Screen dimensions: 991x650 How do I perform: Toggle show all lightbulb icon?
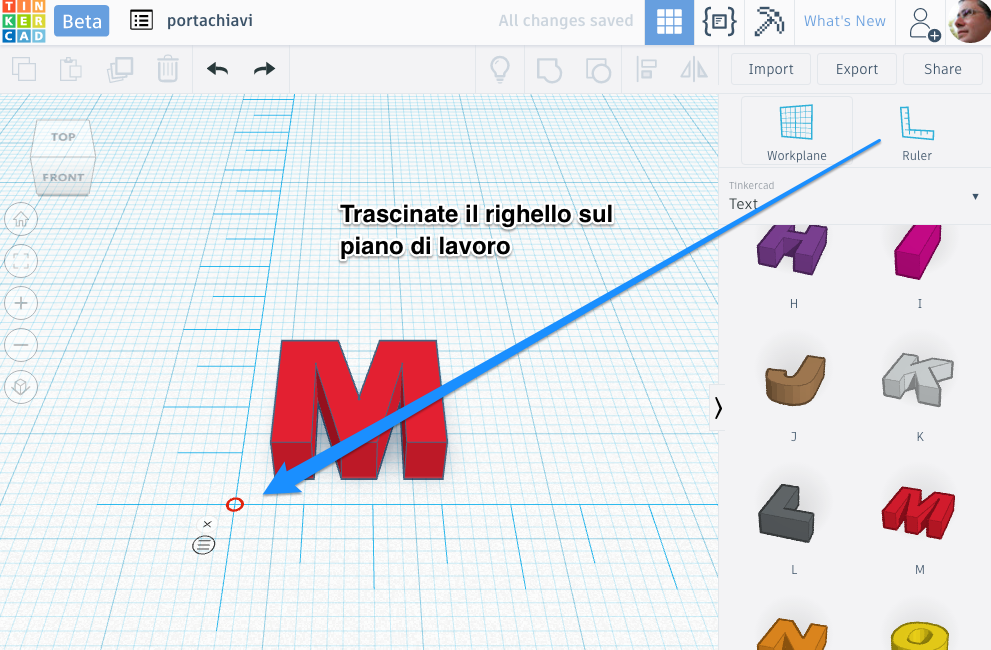pyautogui.click(x=499, y=69)
